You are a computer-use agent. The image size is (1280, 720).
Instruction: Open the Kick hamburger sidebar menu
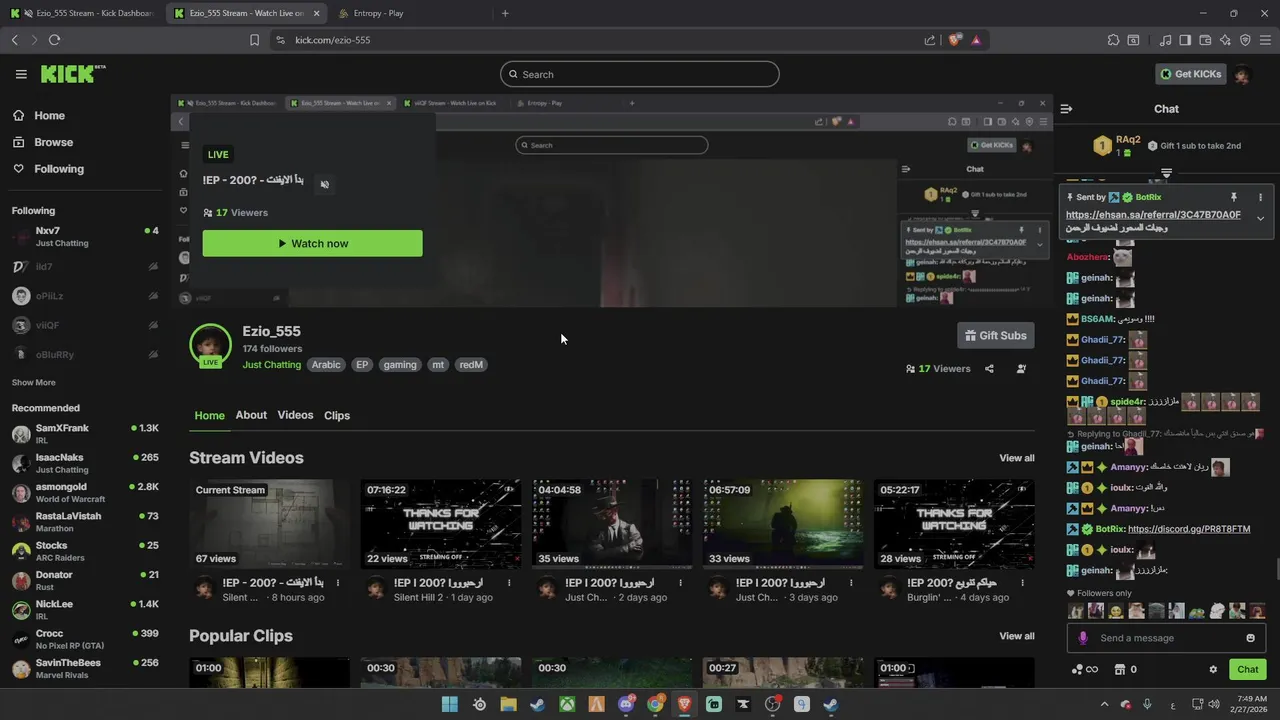(21, 74)
